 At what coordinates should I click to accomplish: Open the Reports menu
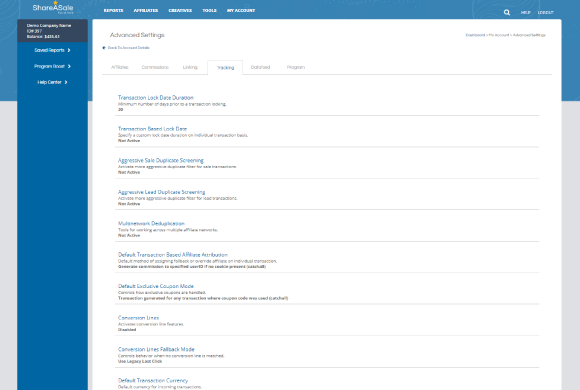(x=113, y=10)
